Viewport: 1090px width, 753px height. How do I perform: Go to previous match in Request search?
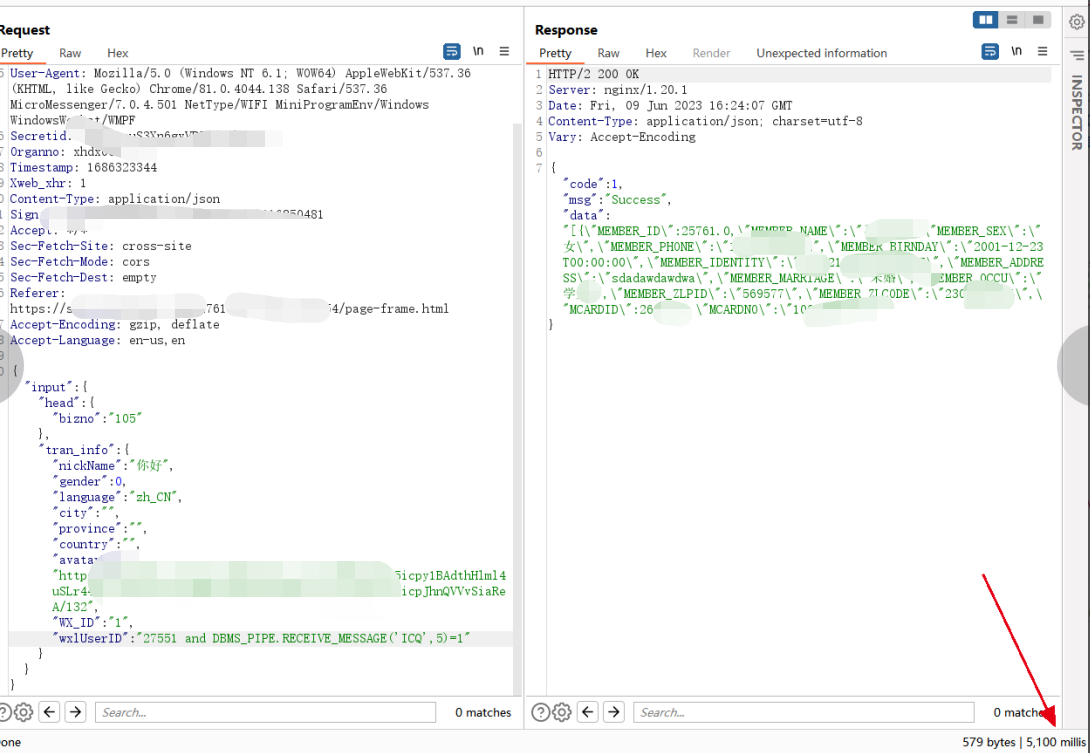point(49,712)
